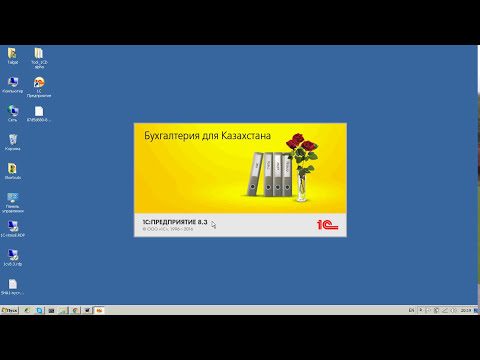Open the Пуск start button
The height and width of the screenshot is (360, 480).
[9, 310]
